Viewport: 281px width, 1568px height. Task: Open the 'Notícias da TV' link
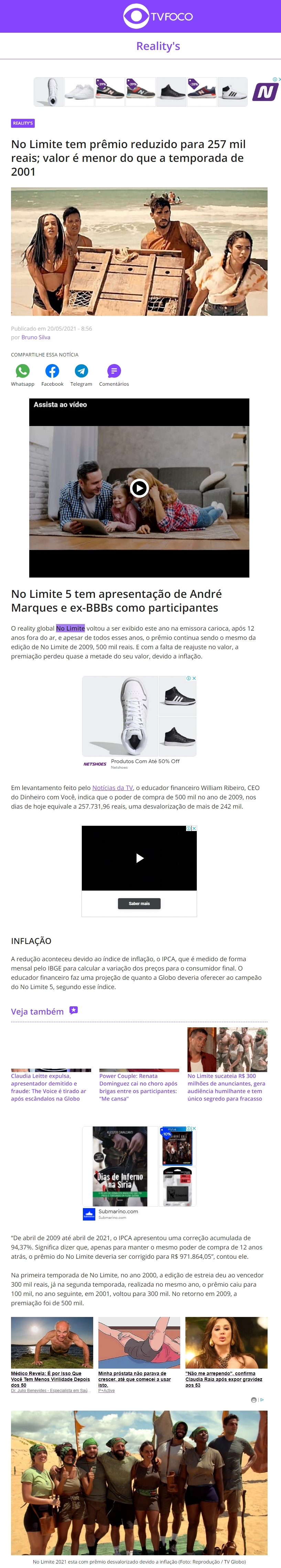(x=112, y=788)
